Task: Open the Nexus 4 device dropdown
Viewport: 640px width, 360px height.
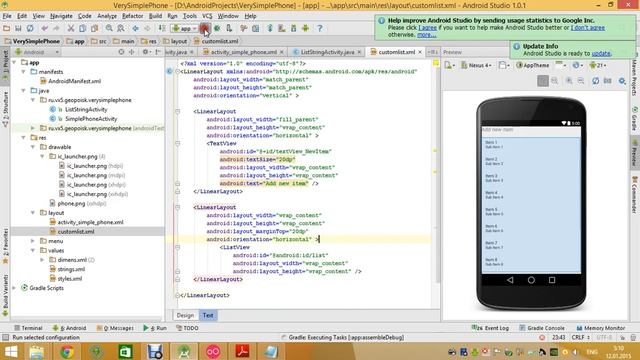Action: [x=476, y=65]
